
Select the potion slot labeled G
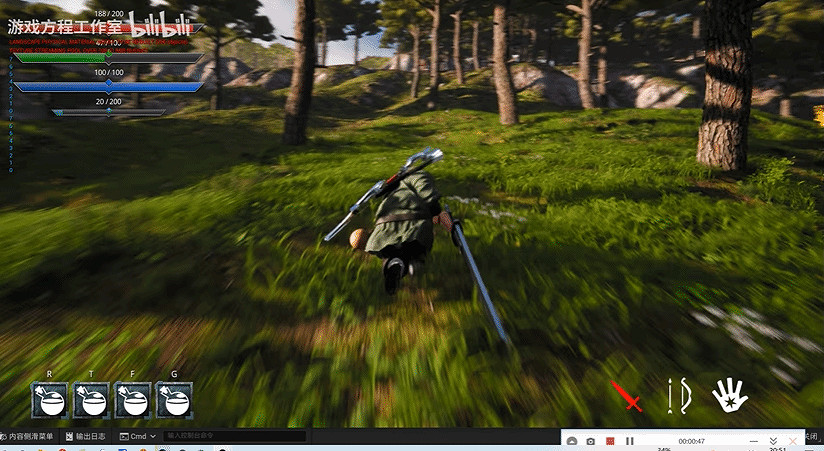point(174,399)
